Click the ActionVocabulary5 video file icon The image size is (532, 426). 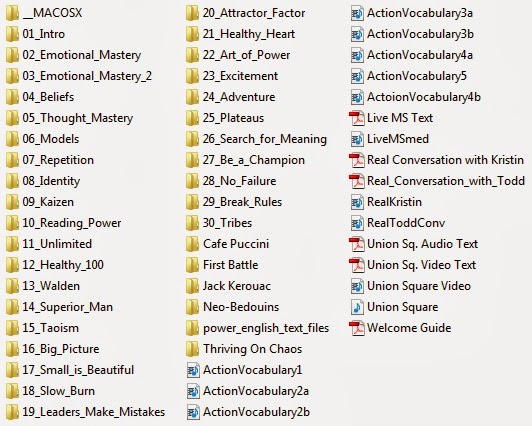357,76
